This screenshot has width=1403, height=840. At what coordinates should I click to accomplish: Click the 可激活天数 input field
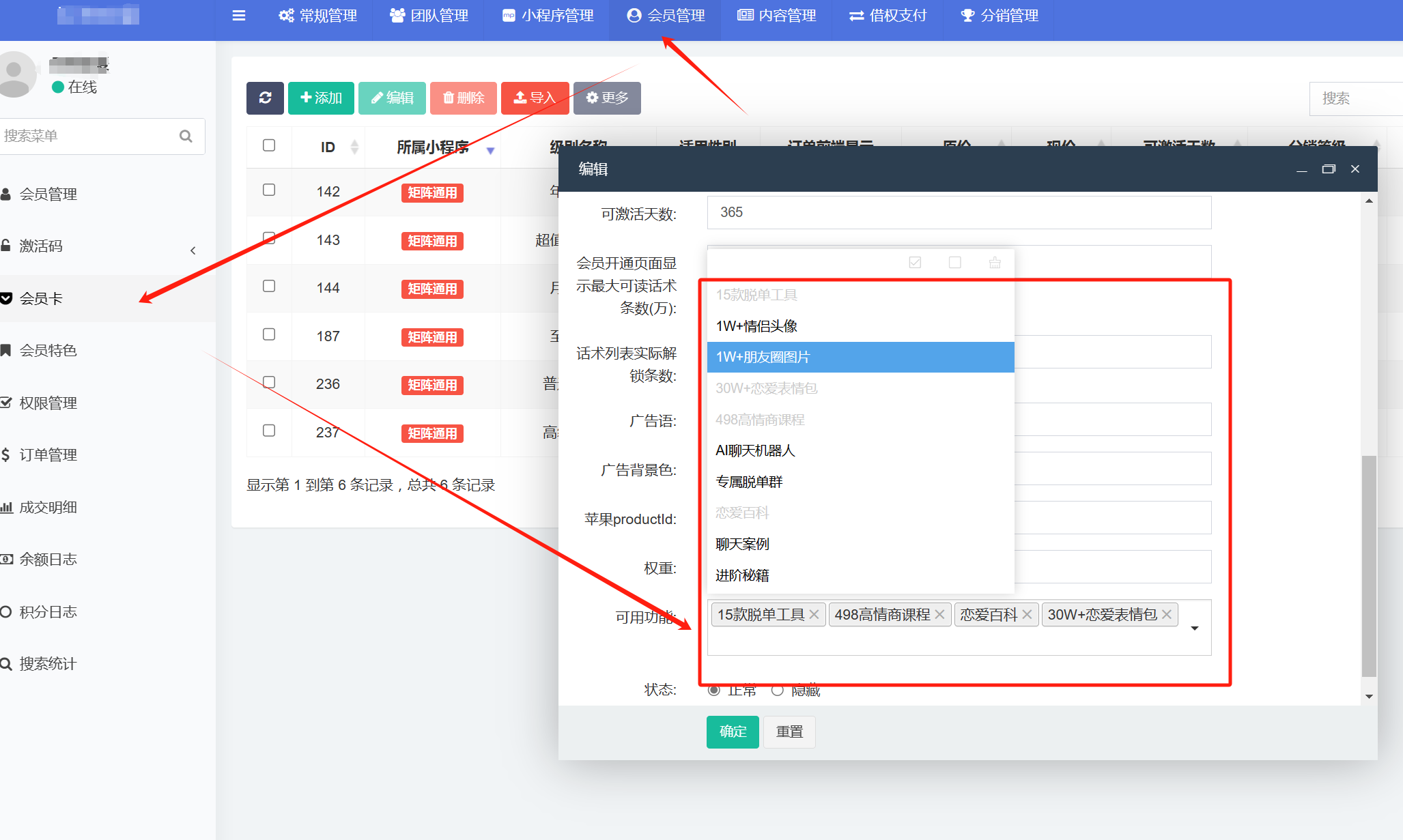(x=959, y=213)
